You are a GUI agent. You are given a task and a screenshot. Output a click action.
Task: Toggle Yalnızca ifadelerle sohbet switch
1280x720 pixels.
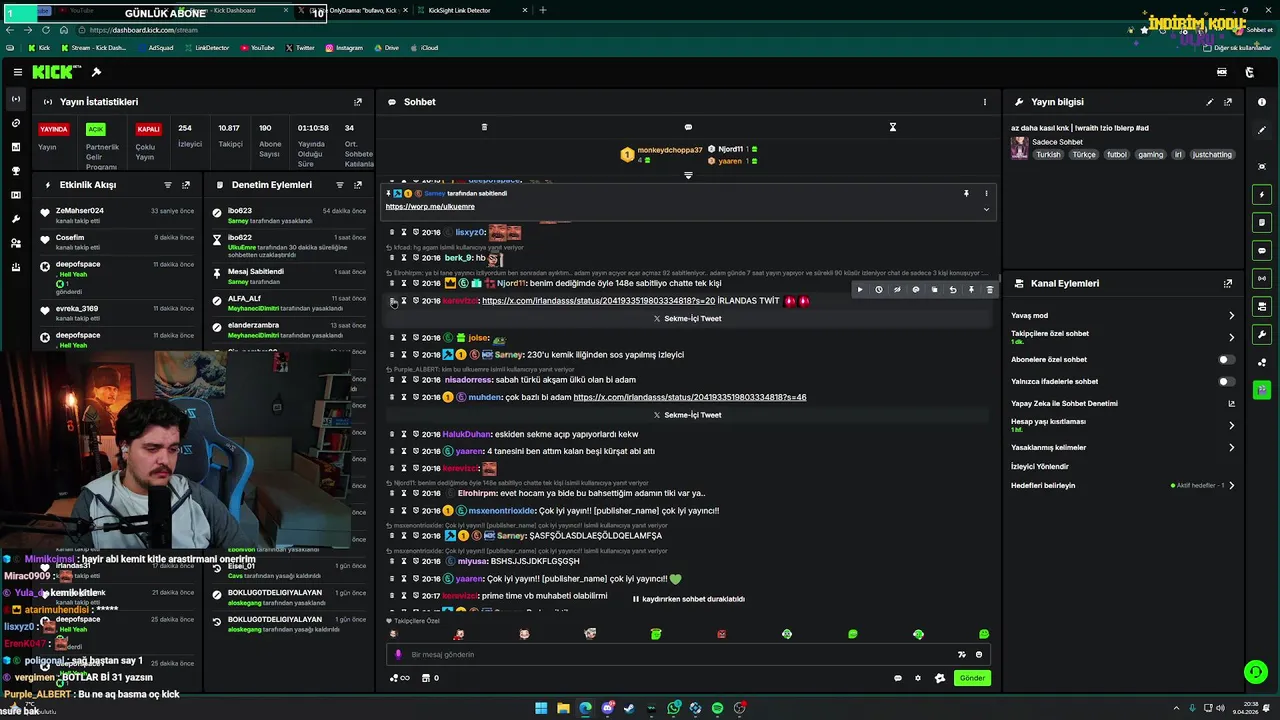coord(1226,381)
